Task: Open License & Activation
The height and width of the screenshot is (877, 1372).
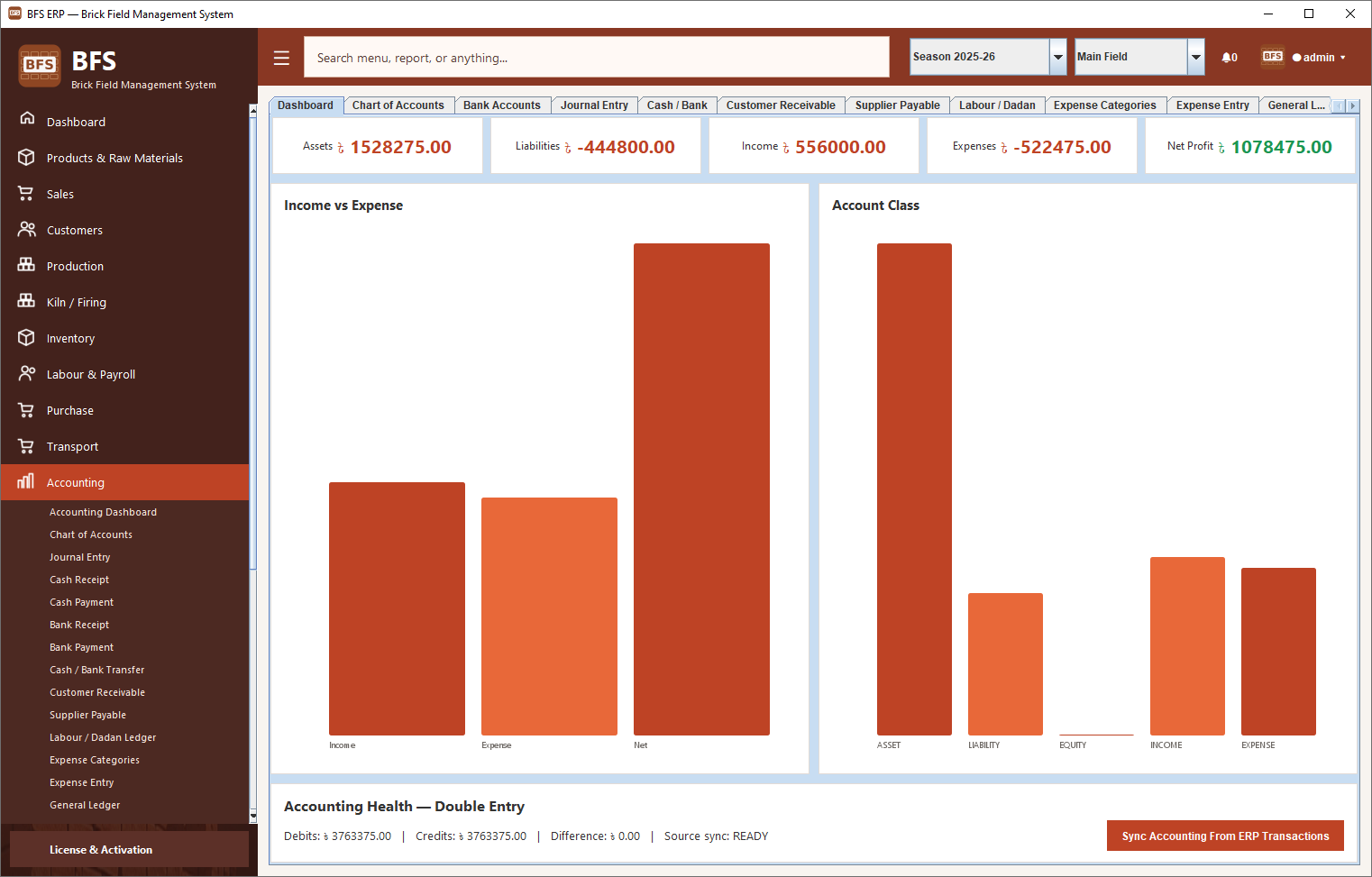Action: (x=129, y=850)
